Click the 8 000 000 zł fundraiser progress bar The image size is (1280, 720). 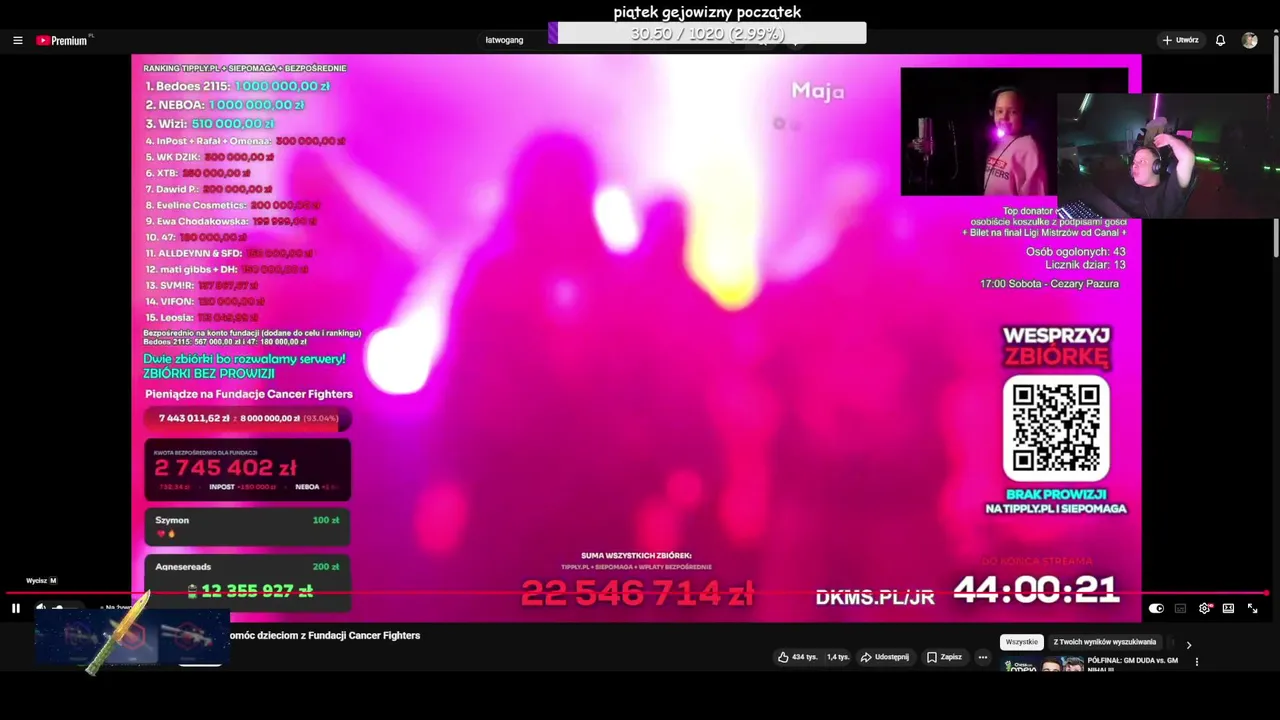(247, 418)
